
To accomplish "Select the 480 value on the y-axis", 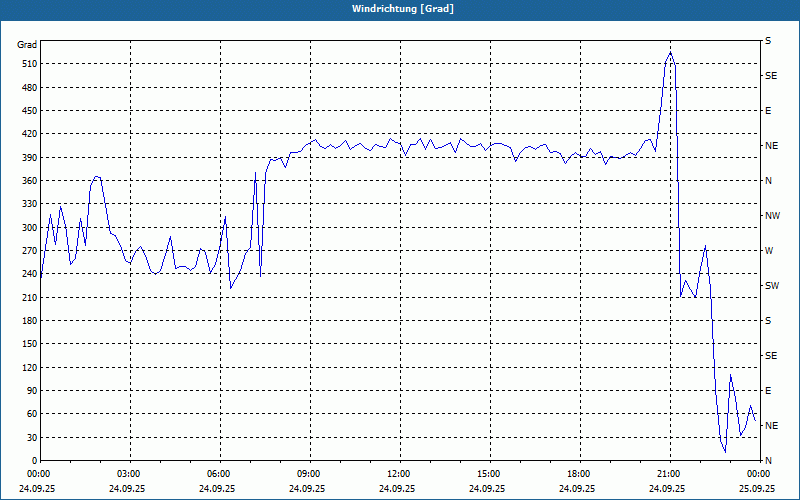I will [x=29, y=88].
